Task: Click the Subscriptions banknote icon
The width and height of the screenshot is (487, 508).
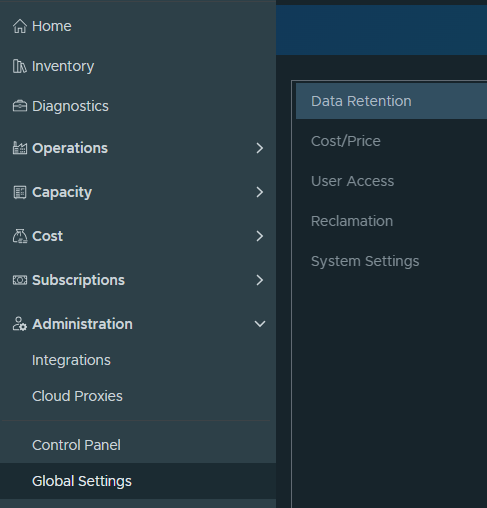Action: (20, 280)
